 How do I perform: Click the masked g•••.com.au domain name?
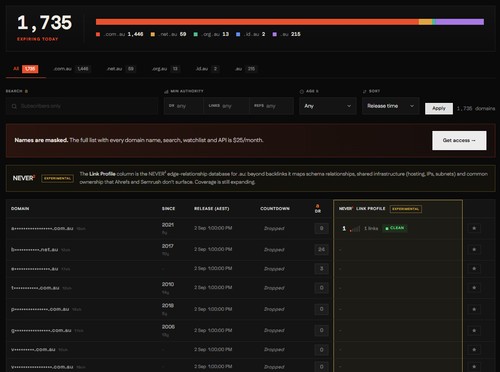pyautogui.click(x=41, y=330)
